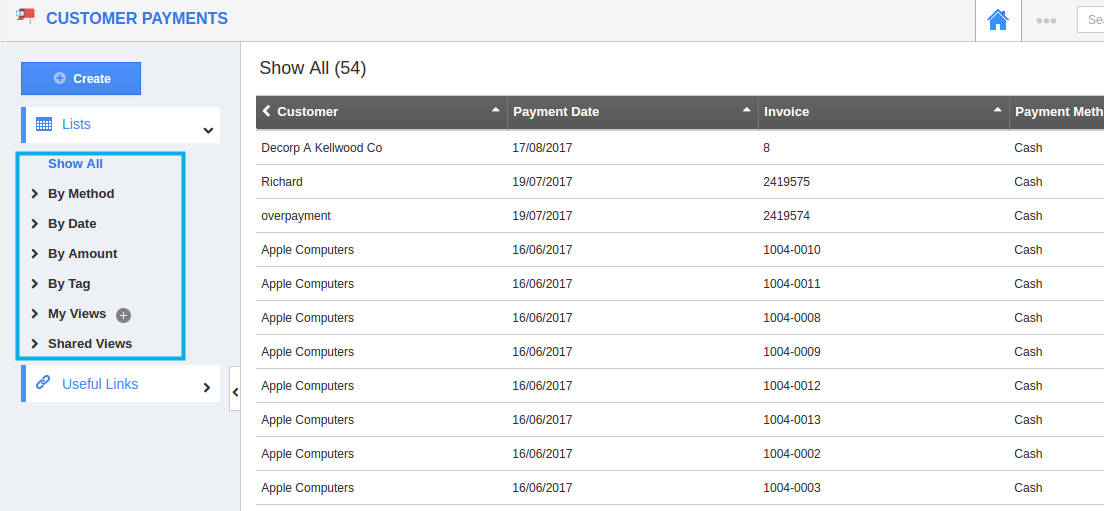Add a new view with My Views plus icon
1104x511 pixels.
pyautogui.click(x=123, y=315)
